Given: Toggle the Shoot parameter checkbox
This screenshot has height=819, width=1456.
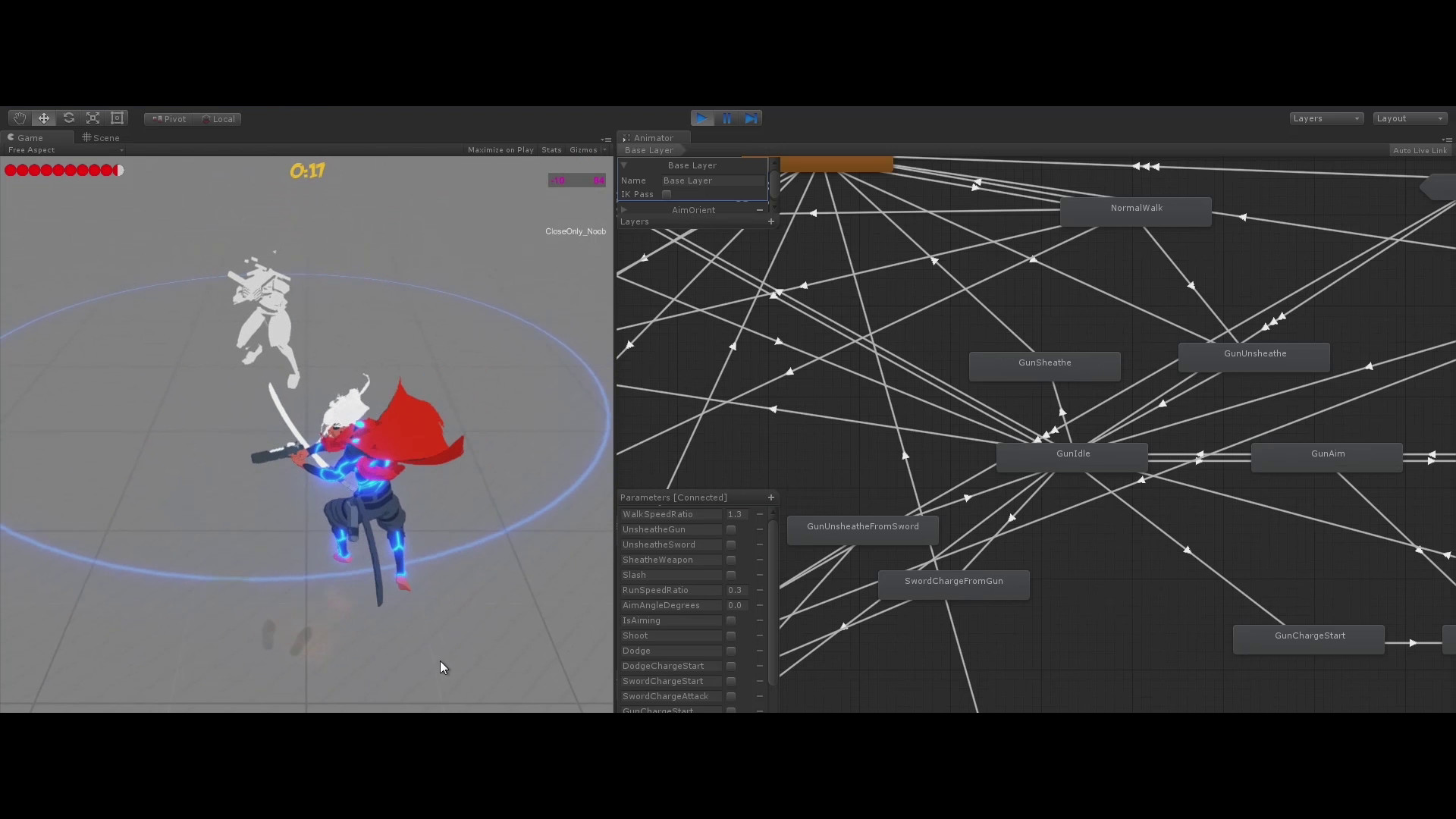Looking at the screenshot, I should pos(730,635).
